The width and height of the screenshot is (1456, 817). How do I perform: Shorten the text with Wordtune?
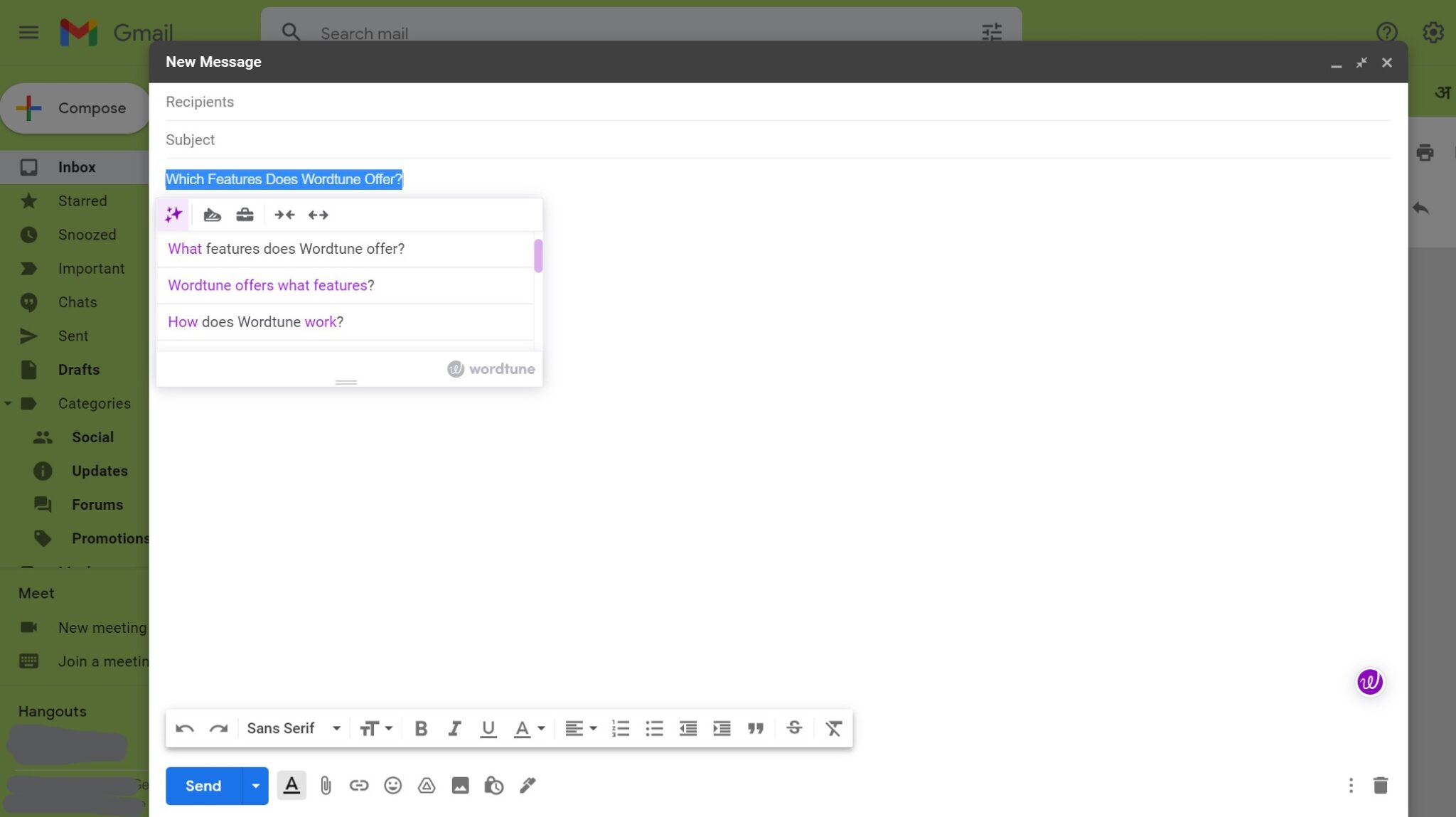284,214
